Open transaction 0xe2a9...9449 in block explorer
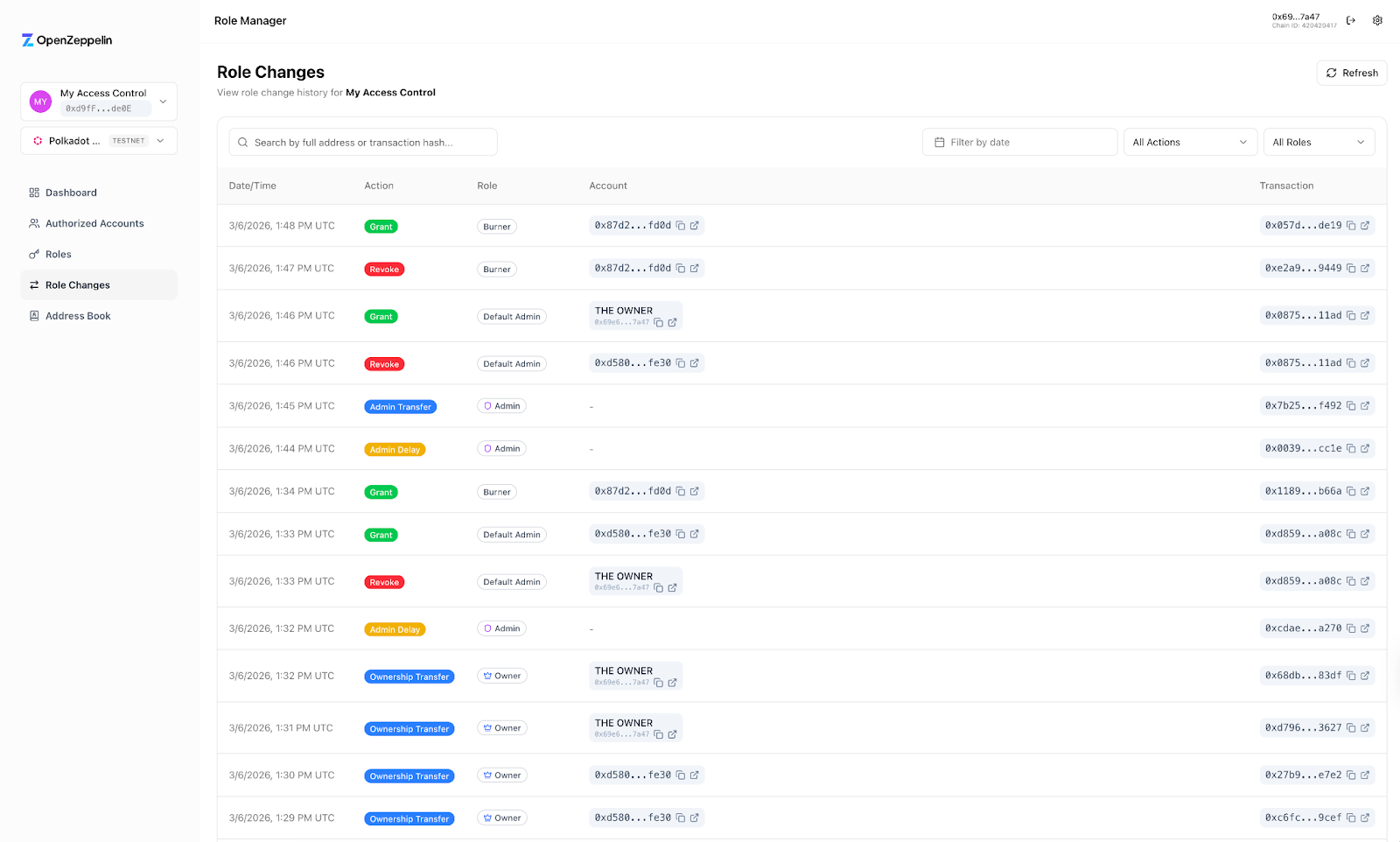The width and height of the screenshot is (1400, 842). point(1365,268)
